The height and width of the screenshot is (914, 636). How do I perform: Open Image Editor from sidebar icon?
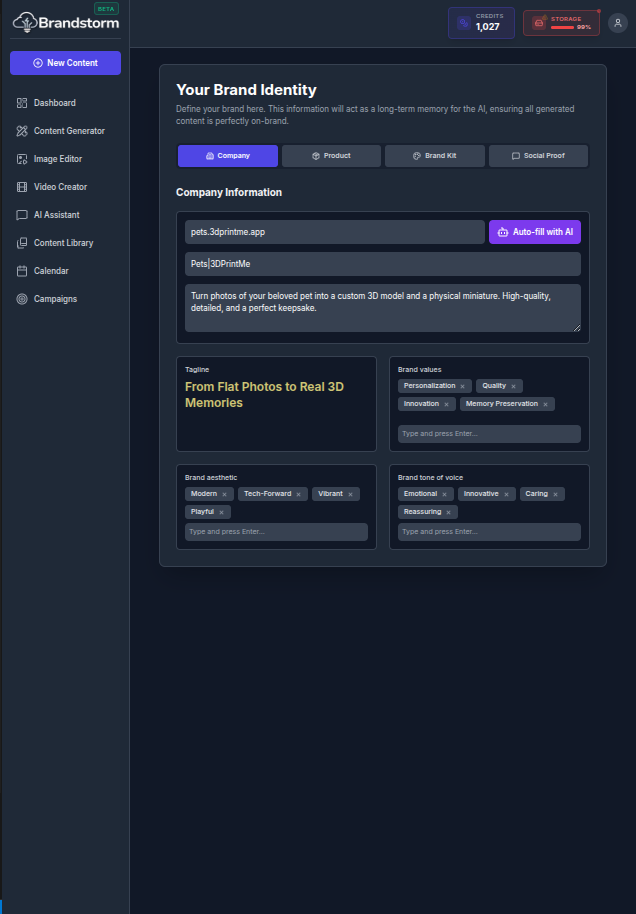click(22, 159)
